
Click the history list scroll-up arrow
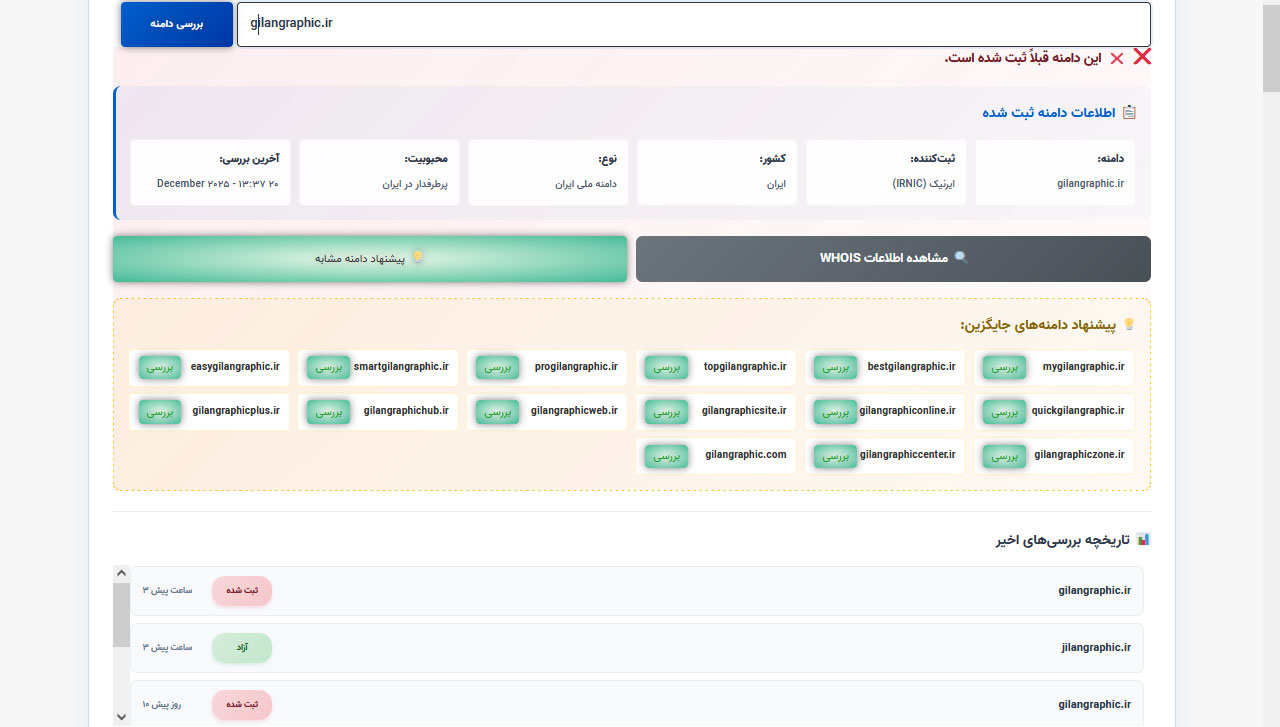click(x=121, y=574)
